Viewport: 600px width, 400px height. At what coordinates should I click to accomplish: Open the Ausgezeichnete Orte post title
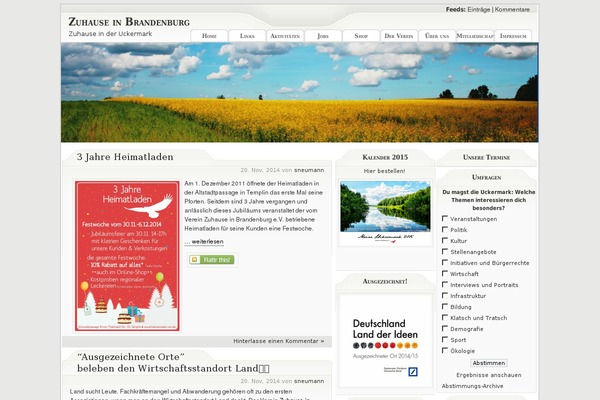point(173,362)
